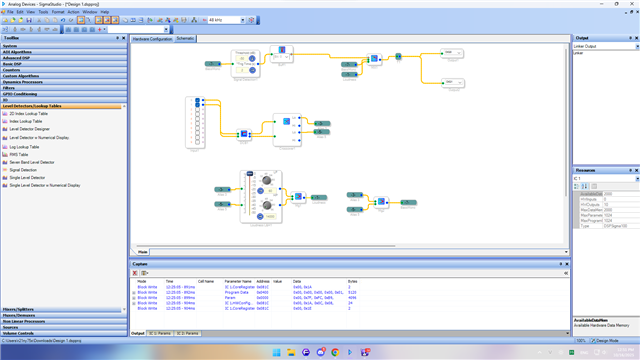Click the categorized view icon in Resources panel
Image resolution: width=640 pixels, height=360 pixels.
pos(576,186)
